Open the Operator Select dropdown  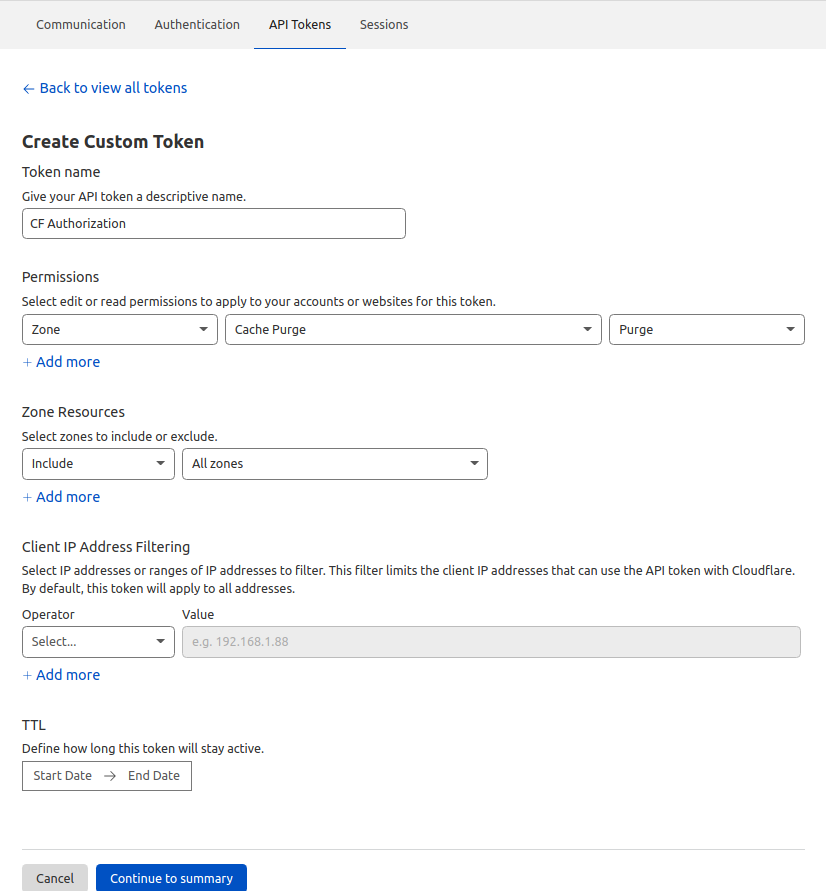coord(97,641)
